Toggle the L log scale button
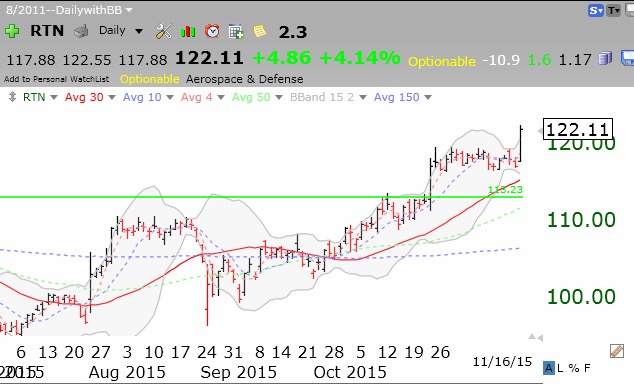 point(560,368)
